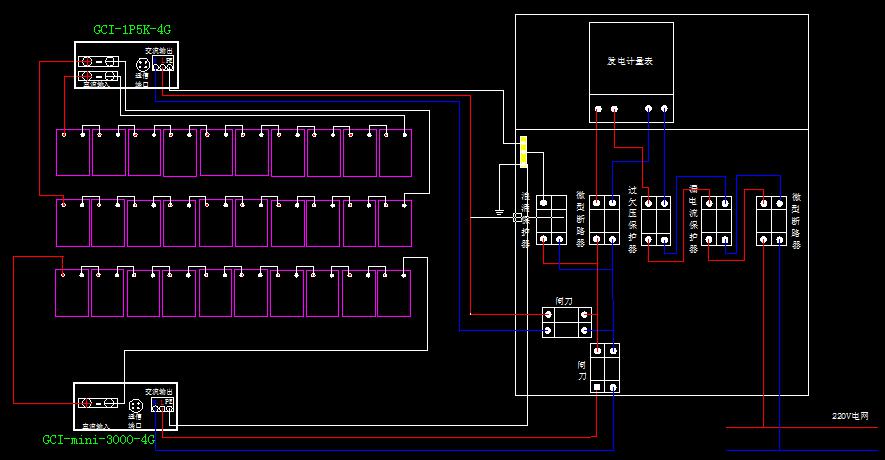Click the ground symbol near the surge protector
The width and height of the screenshot is (885, 460).
pyautogui.click(x=499, y=212)
